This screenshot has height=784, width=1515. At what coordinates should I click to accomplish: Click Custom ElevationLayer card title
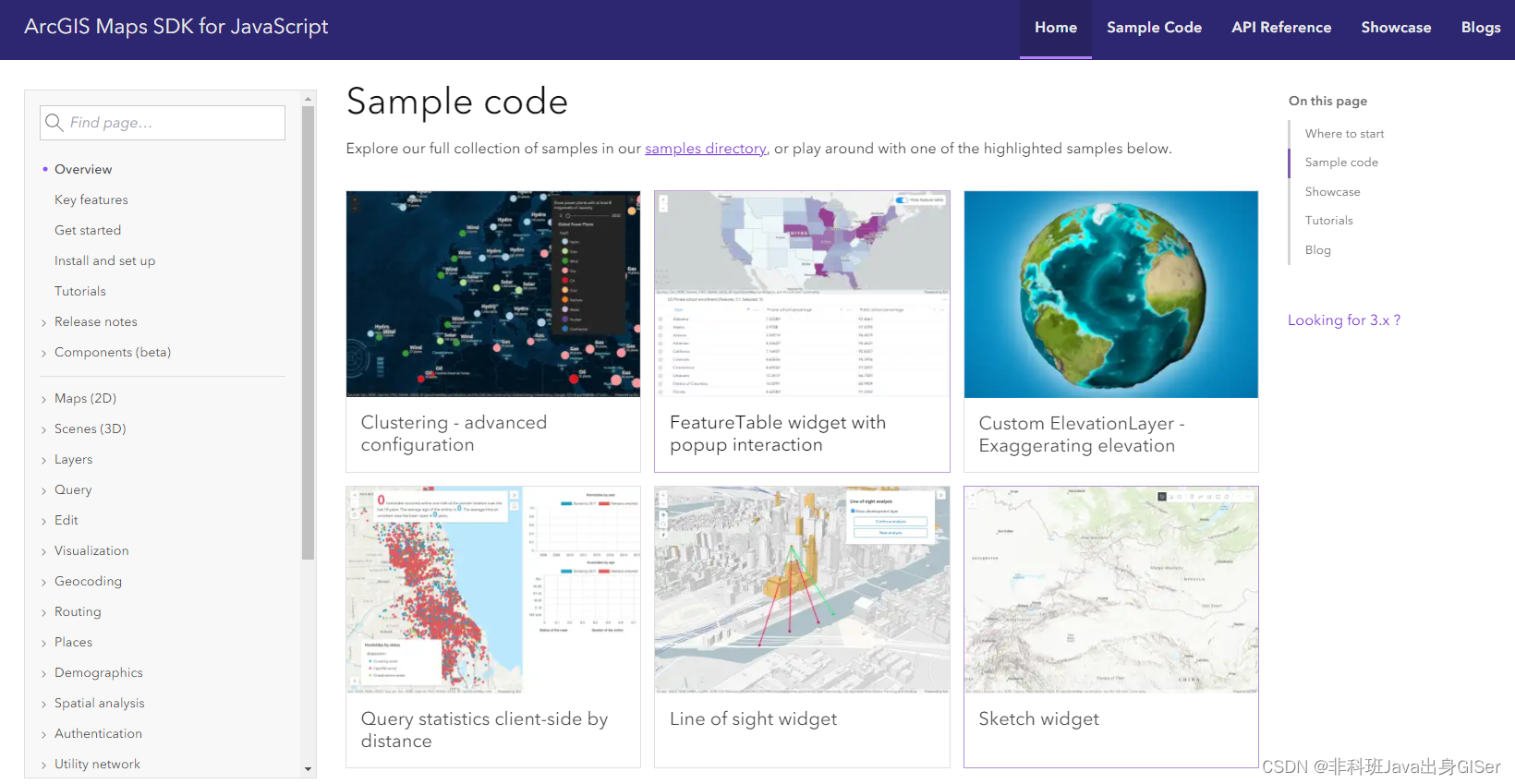tap(1082, 435)
